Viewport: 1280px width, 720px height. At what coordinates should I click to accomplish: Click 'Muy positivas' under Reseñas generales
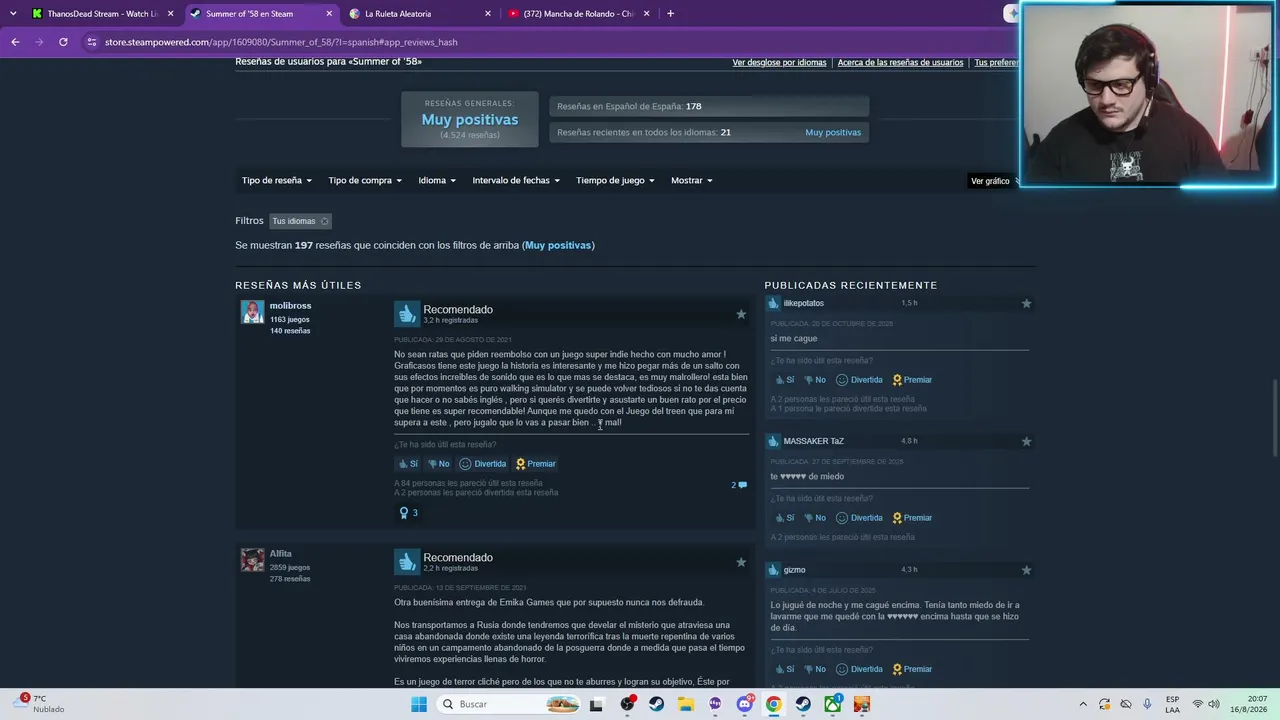[470, 120]
